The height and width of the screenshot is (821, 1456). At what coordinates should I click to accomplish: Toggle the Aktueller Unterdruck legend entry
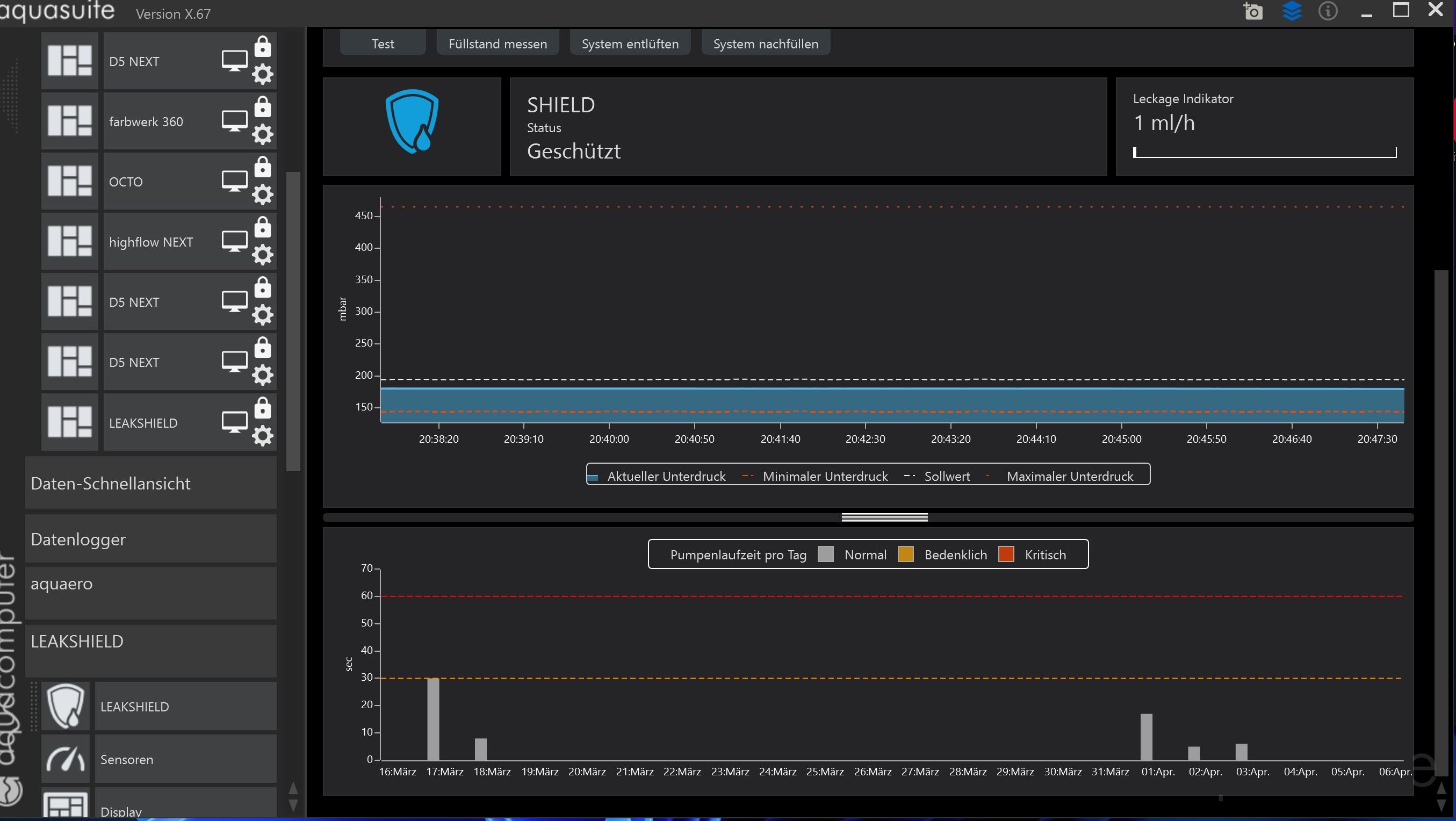[x=657, y=477]
